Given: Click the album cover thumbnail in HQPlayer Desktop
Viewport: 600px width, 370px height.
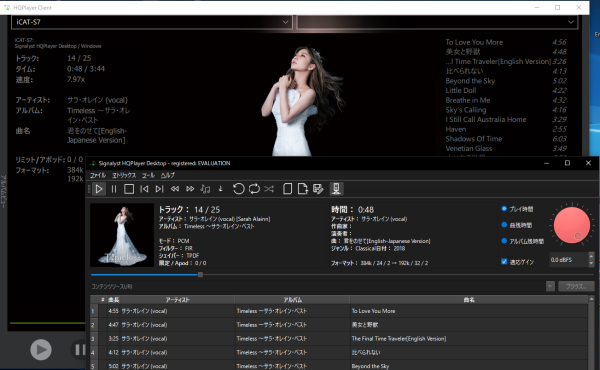Looking at the screenshot, I should pyautogui.click(x=122, y=235).
